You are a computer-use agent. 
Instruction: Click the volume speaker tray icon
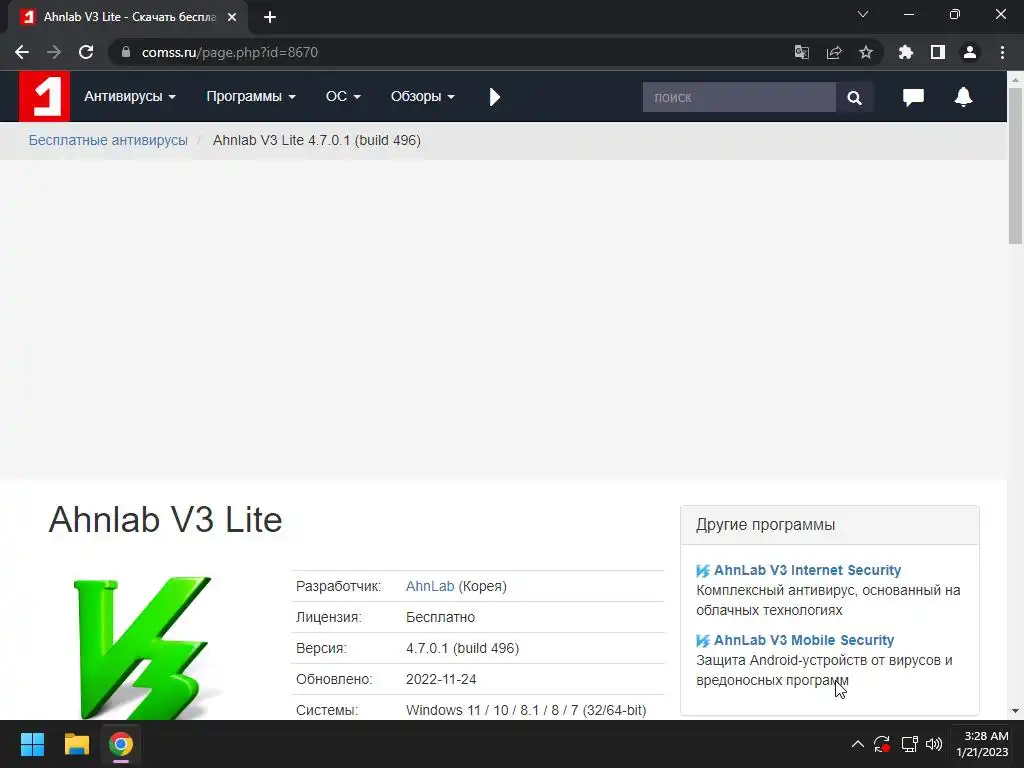934,744
